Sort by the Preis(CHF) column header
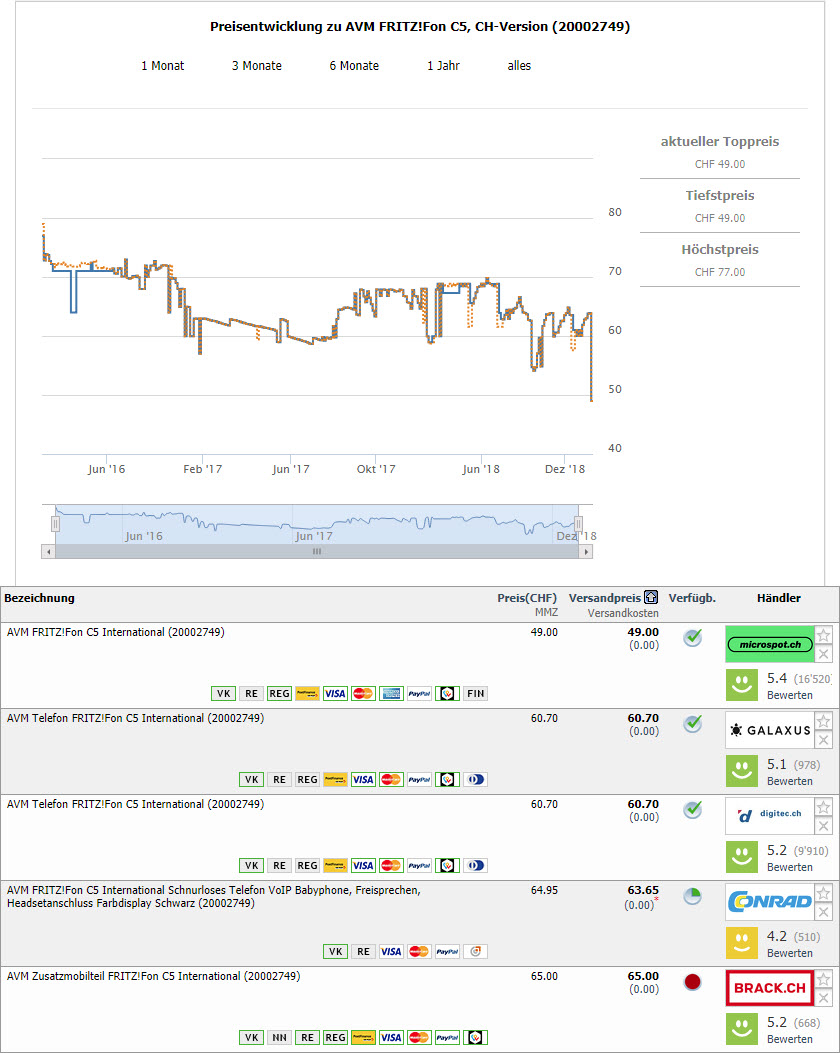Screen dimensions: 840x1053 click(x=527, y=598)
